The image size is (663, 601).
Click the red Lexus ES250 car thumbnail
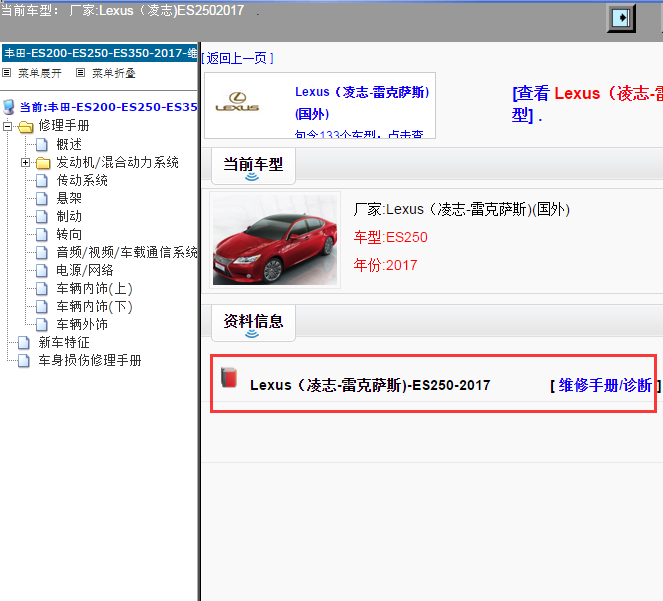coord(275,239)
